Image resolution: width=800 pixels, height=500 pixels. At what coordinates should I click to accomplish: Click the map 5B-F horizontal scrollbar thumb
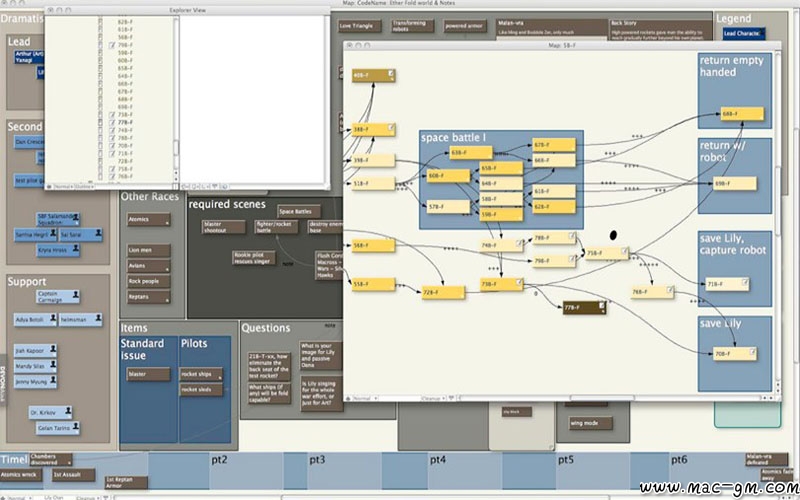[x=602, y=398]
